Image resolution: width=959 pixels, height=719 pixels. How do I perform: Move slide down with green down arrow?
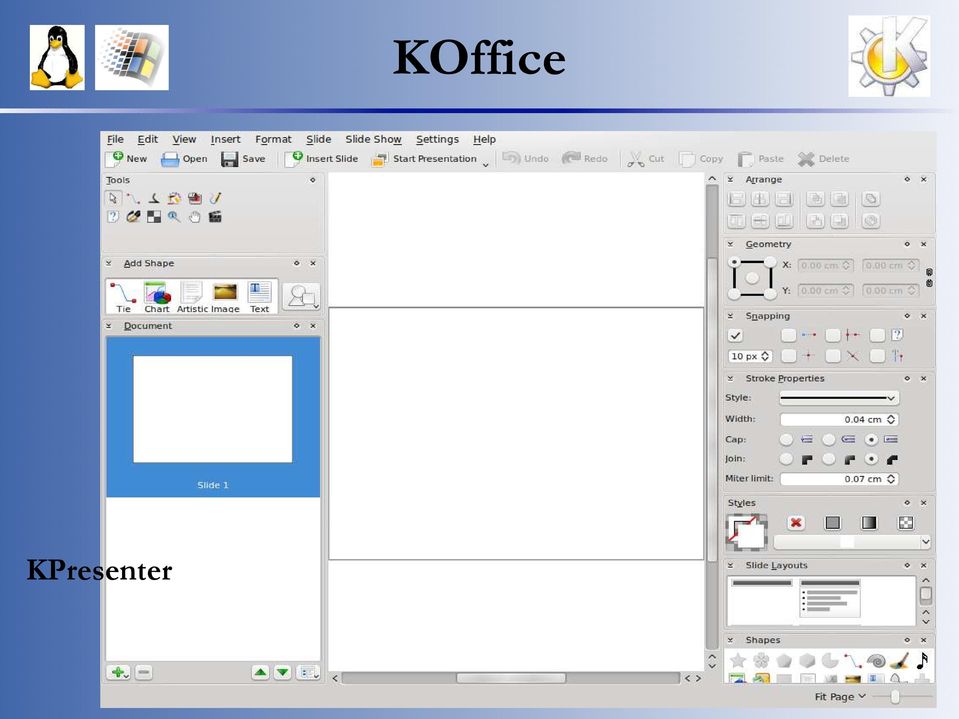[283, 673]
